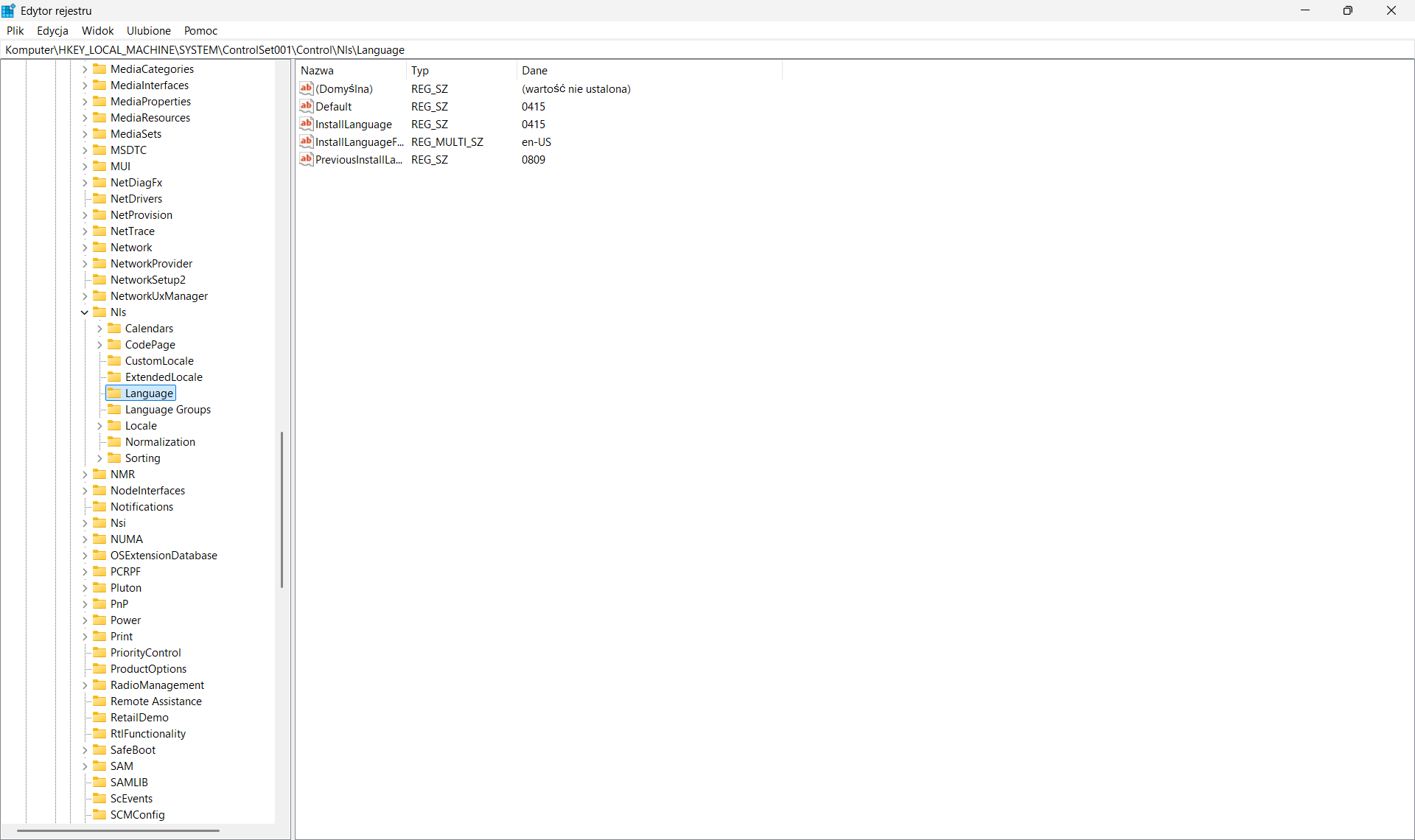This screenshot has width=1415, height=840.
Task: Select the OSExtensionDatabase key
Action: pos(164,555)
